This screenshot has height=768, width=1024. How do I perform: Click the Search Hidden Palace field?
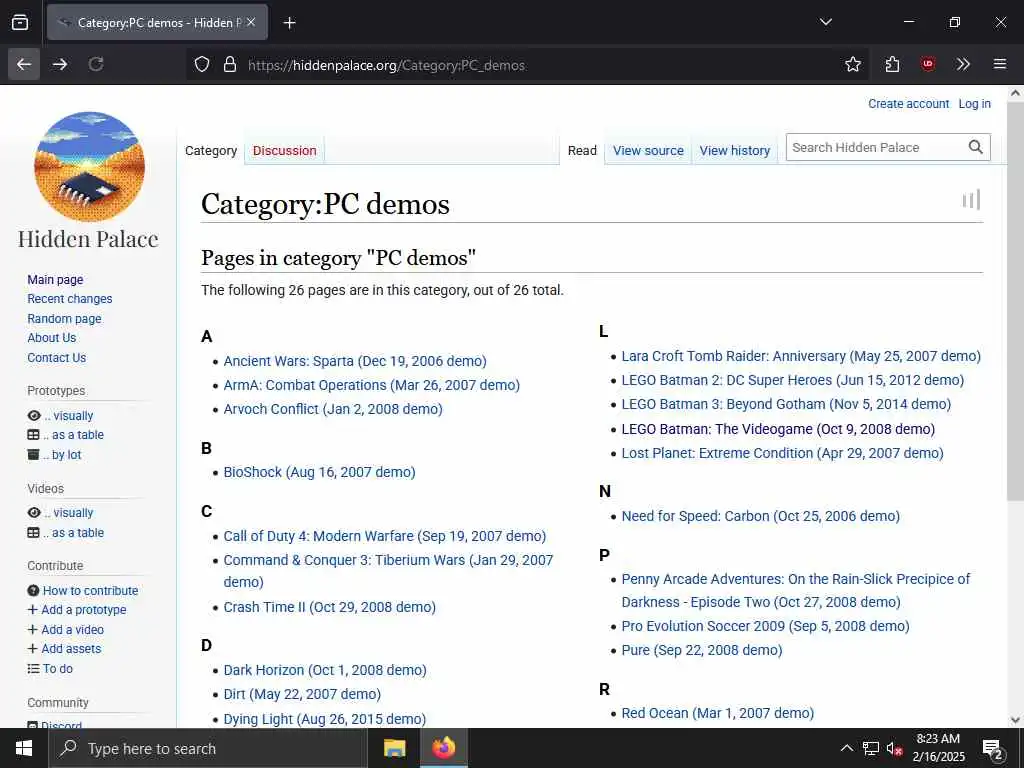coord(875,148)
